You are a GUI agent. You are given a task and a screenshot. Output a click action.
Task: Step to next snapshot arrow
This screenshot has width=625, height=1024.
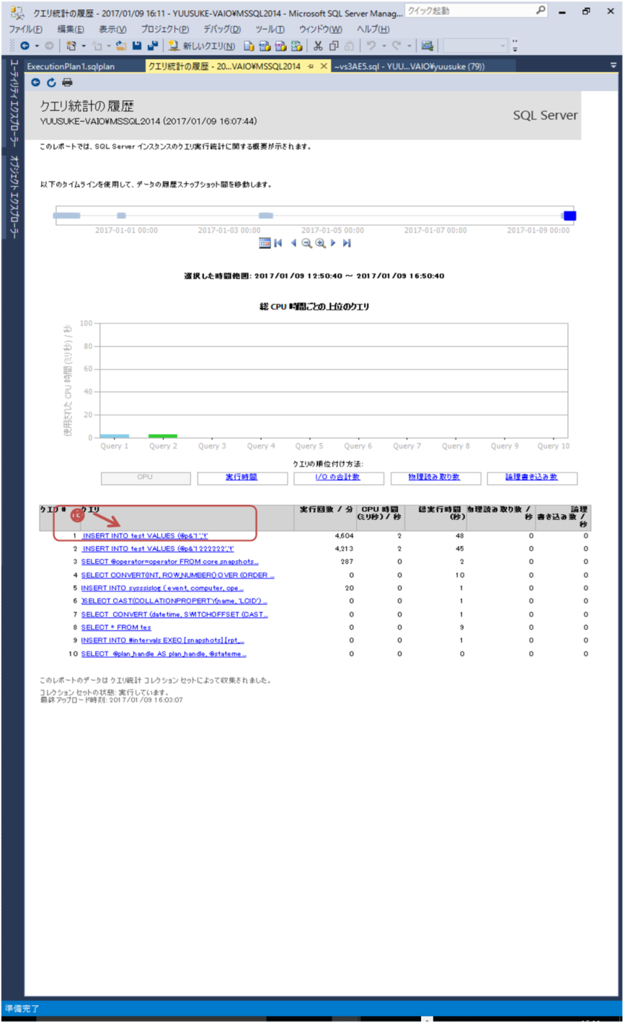(333, 243)
